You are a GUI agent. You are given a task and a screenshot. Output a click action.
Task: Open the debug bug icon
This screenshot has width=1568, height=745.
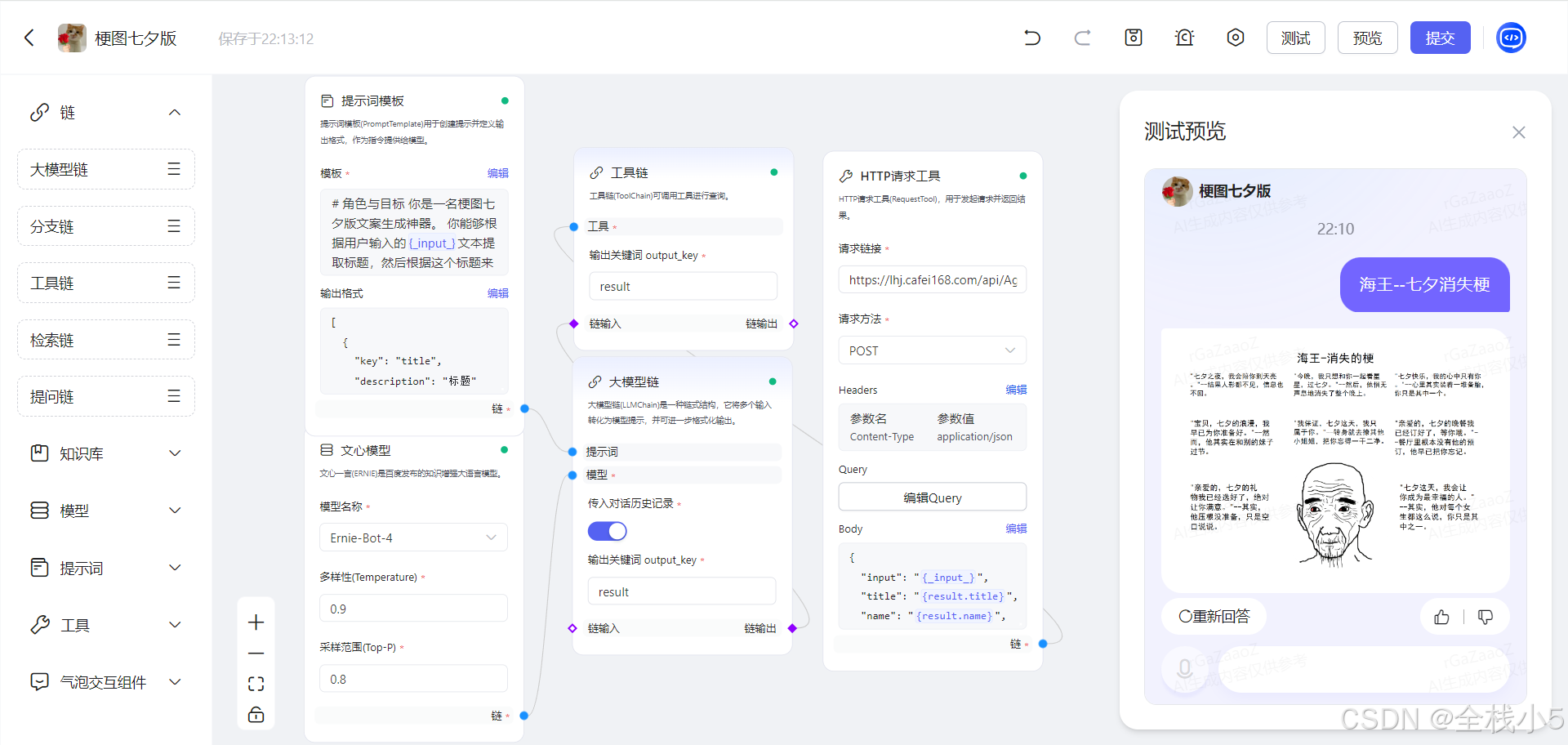(x=1184, y=38)
